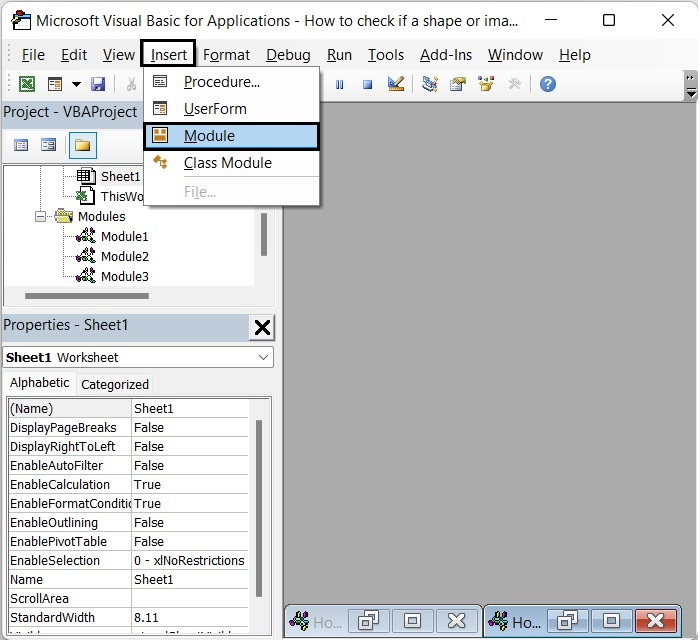700x642 pixels.
Task: Click the Properties list vertical scrollbar
Action: coord(259,508)
